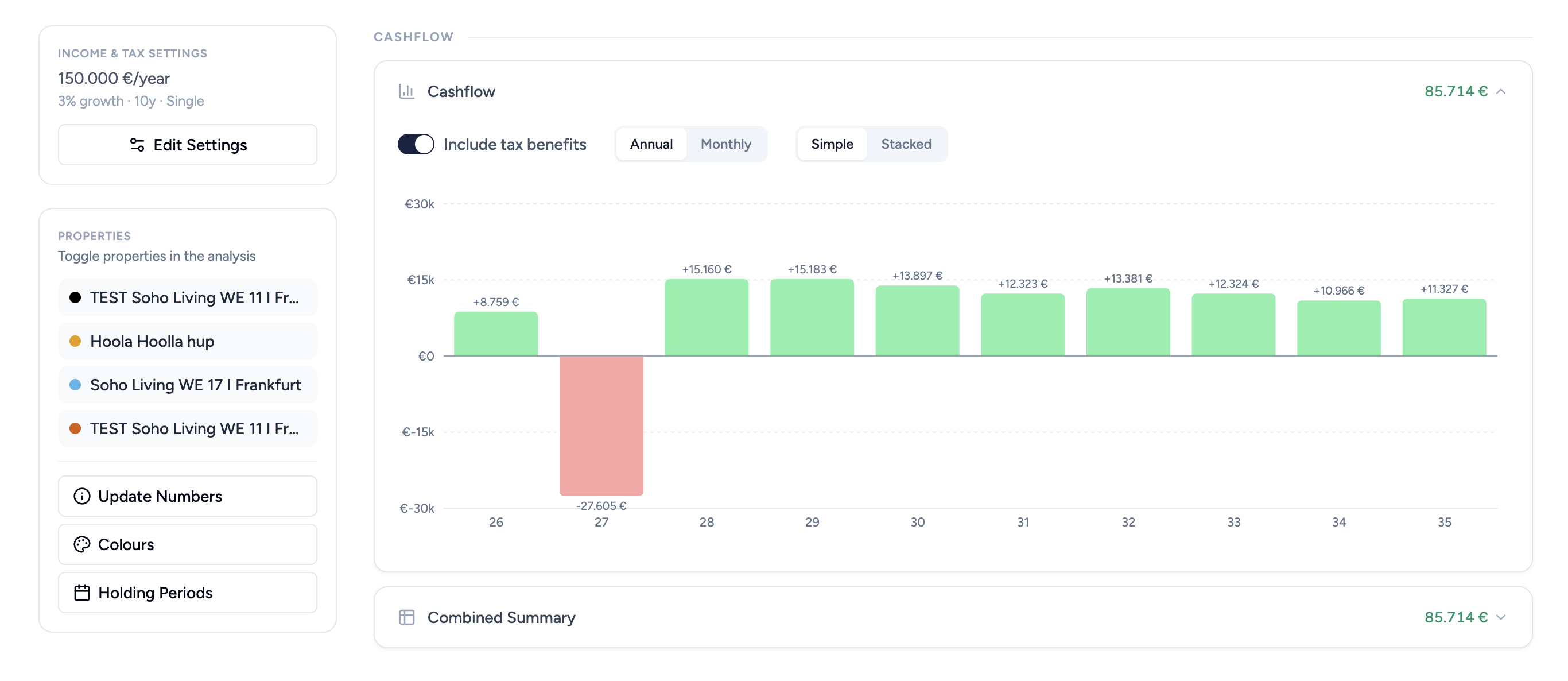Click the bar chart icon beside Cashflow heading

[407, 91]
